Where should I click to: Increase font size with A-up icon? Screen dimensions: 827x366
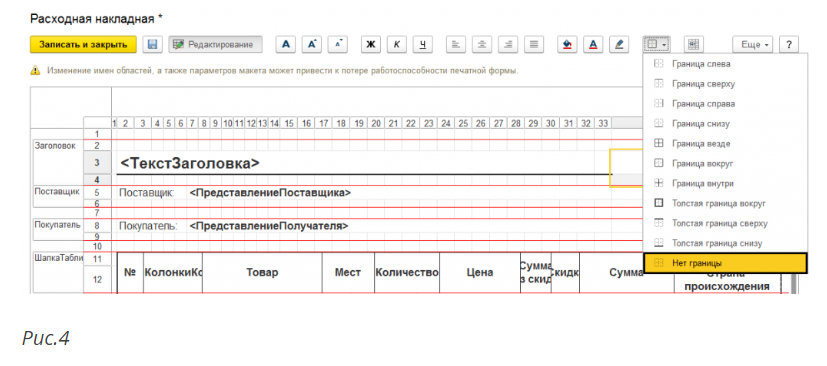coord(312,44)
